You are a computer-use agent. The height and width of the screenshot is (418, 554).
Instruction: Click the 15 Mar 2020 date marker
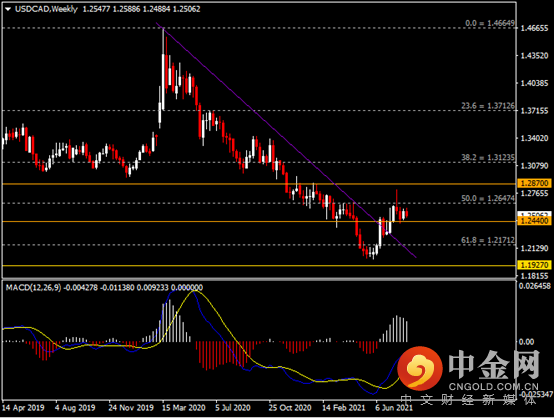(183, 408)
